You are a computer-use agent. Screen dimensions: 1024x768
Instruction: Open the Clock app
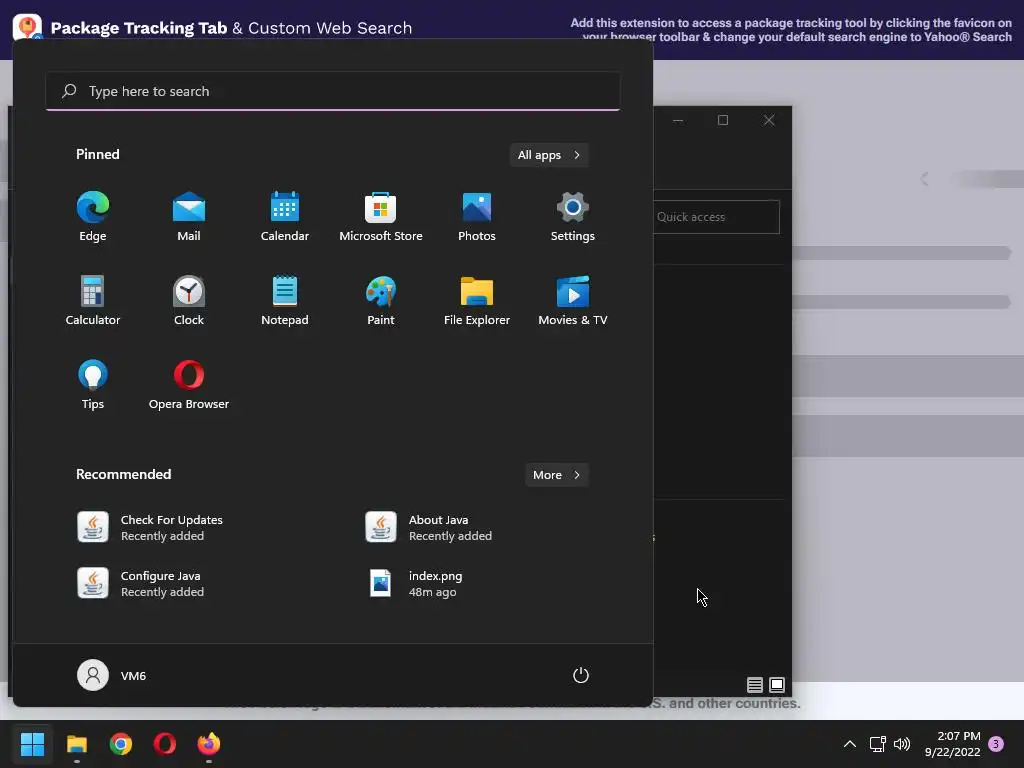click(x=189, y=300)
